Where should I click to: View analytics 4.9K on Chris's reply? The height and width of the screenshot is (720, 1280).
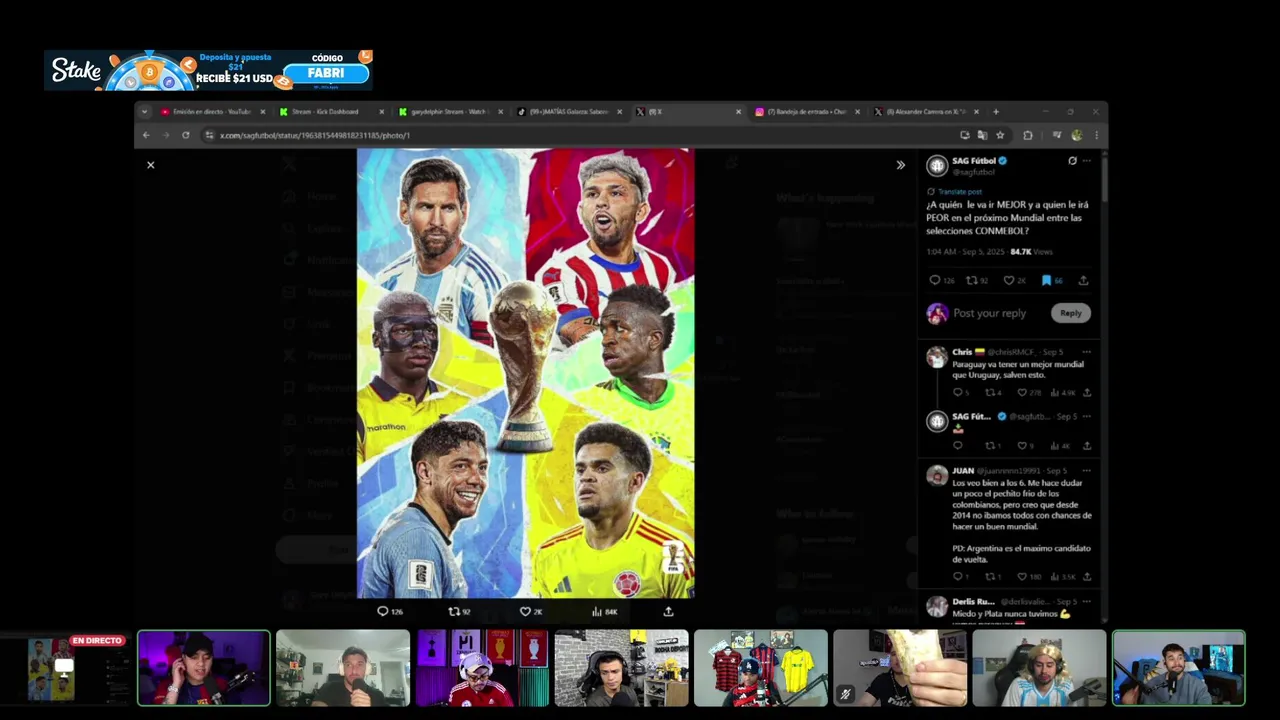1063,393
